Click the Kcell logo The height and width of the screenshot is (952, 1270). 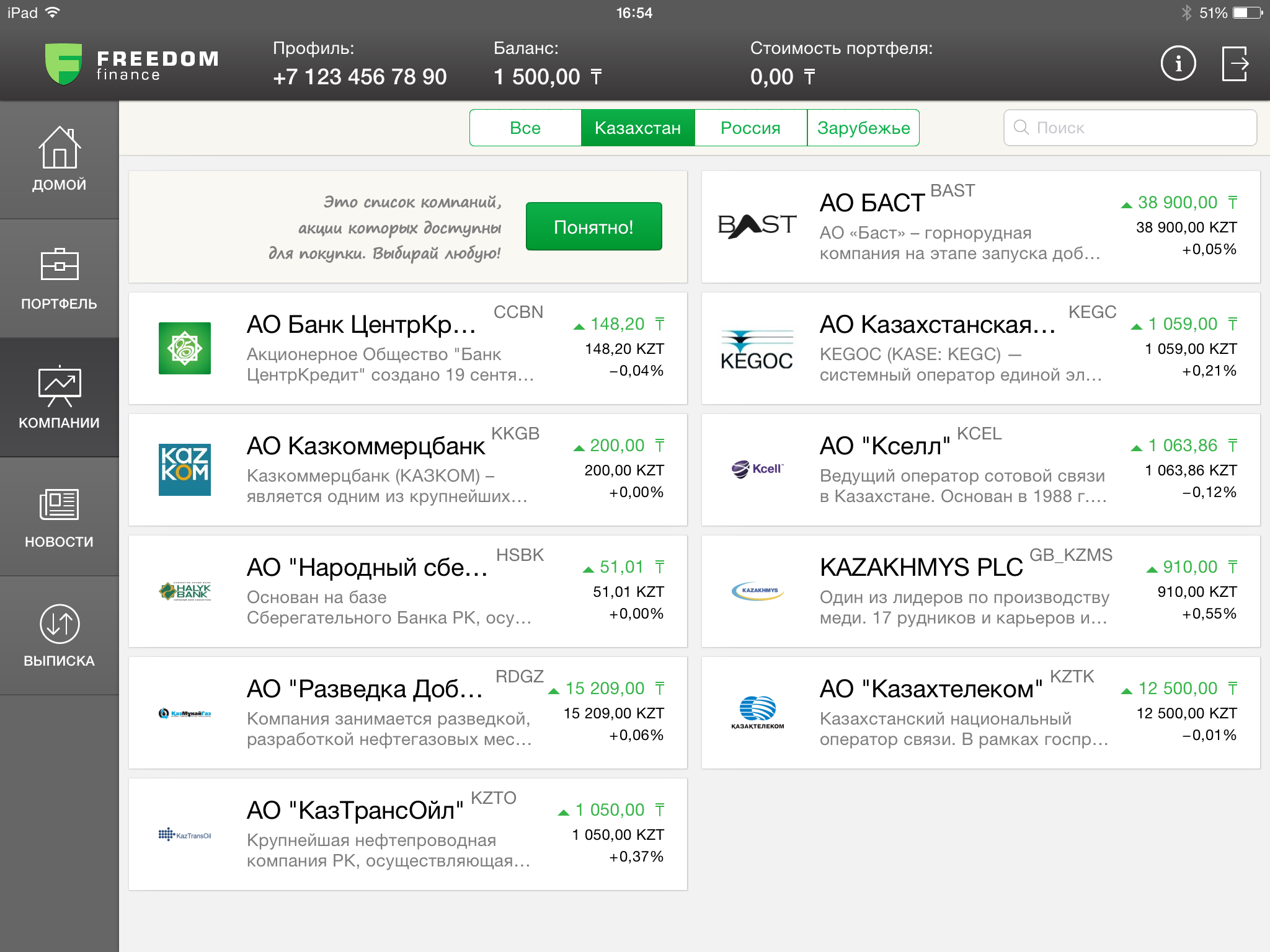point(757,469)
